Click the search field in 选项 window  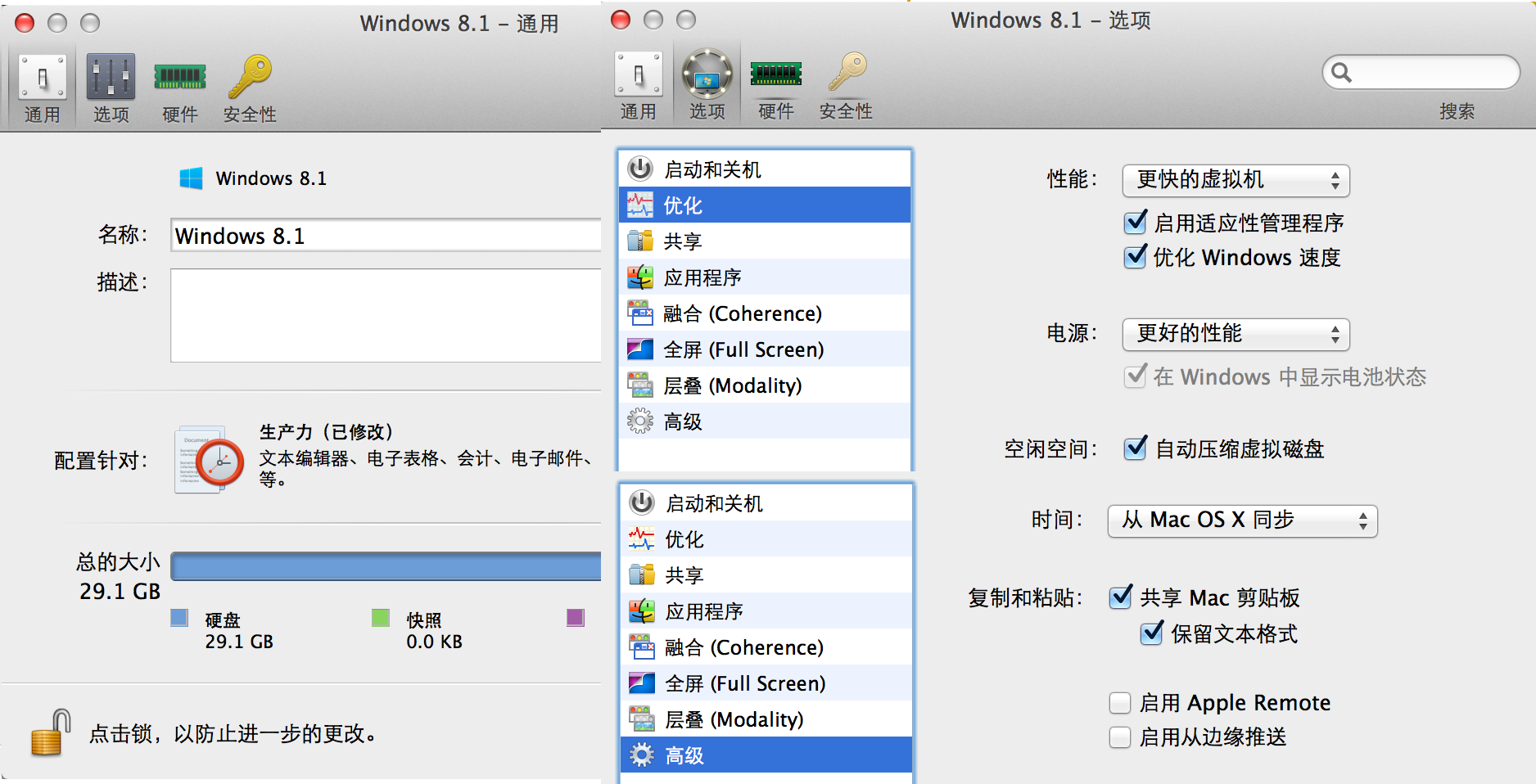click(x=1421, y=73)
